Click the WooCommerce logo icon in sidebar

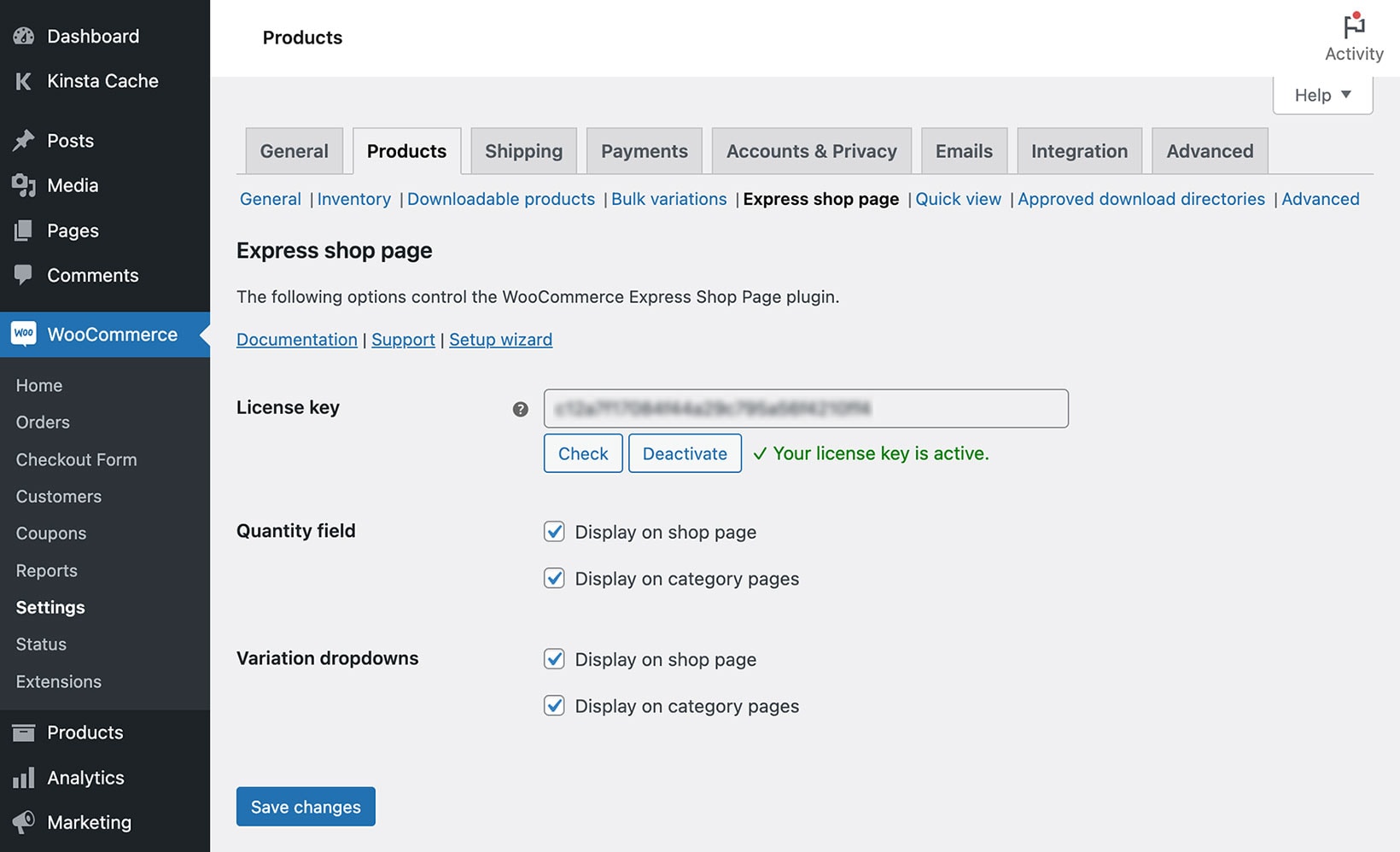[24, 334]
